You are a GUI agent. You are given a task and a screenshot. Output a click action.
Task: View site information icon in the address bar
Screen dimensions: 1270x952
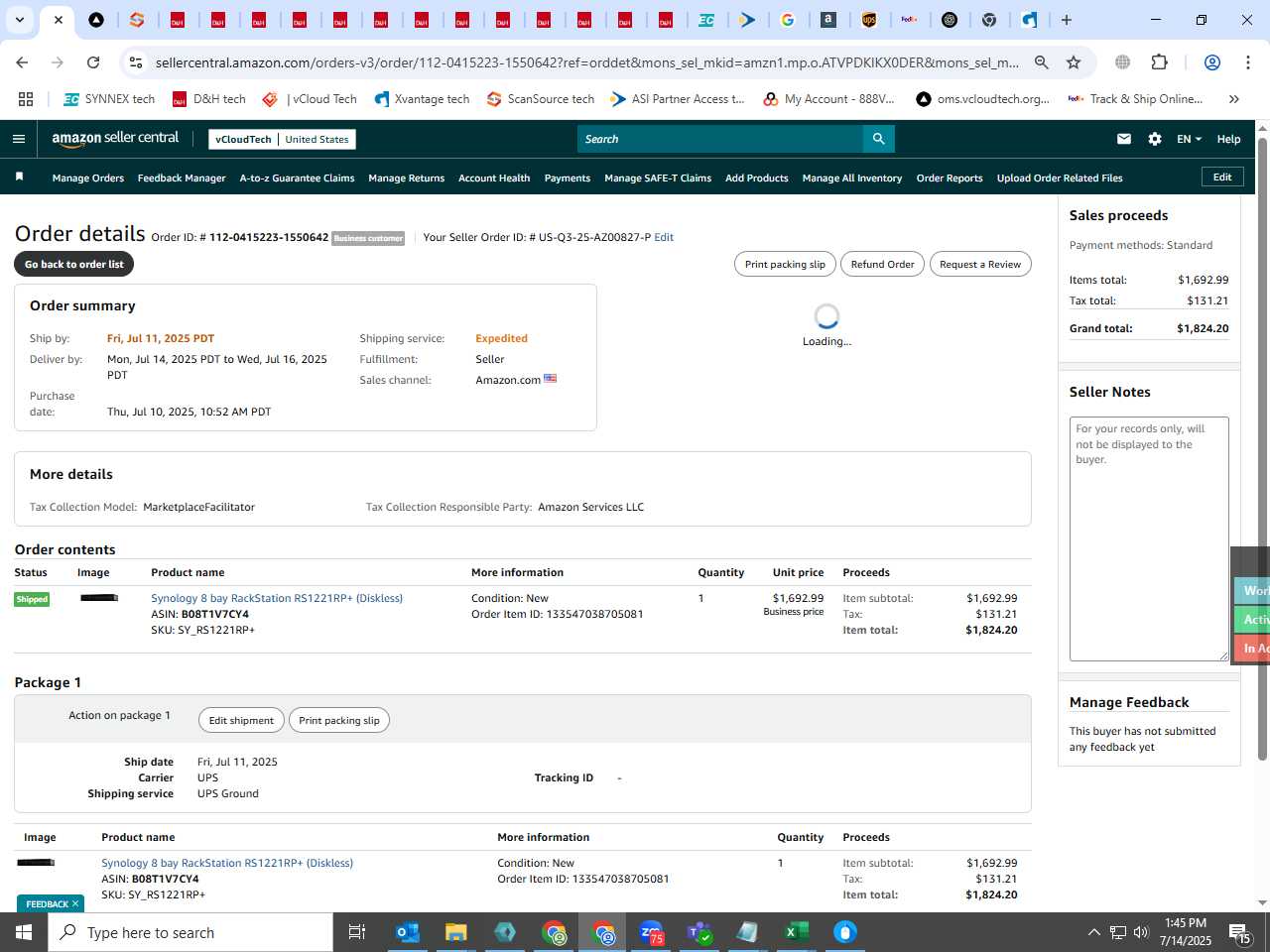click(136, 62)
